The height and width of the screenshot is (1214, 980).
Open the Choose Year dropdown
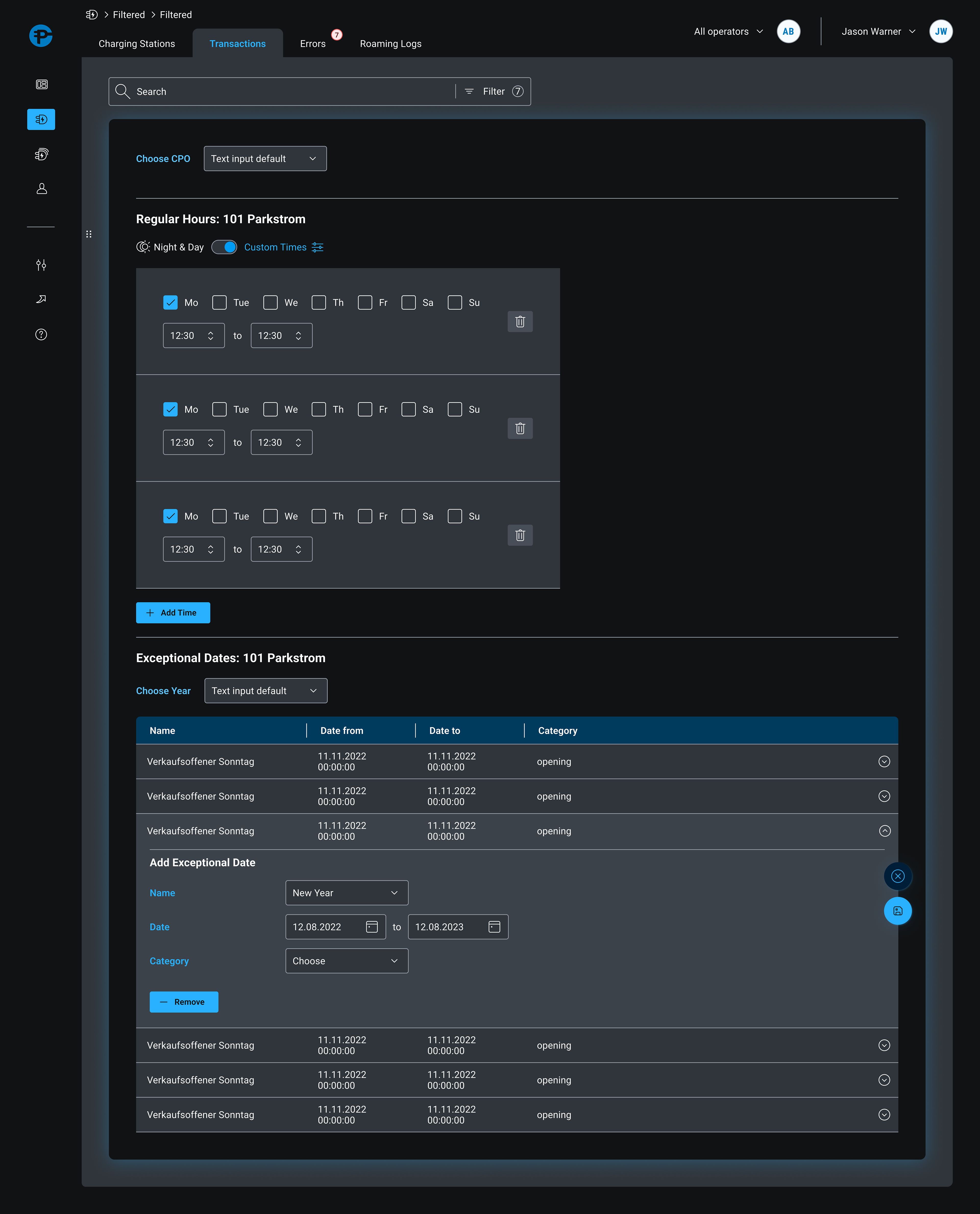pyautogui.click(x=266, y=691)
